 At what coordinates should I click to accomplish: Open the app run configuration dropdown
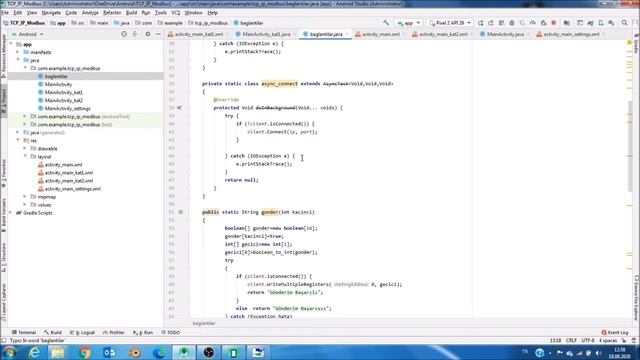click(408, 23)
